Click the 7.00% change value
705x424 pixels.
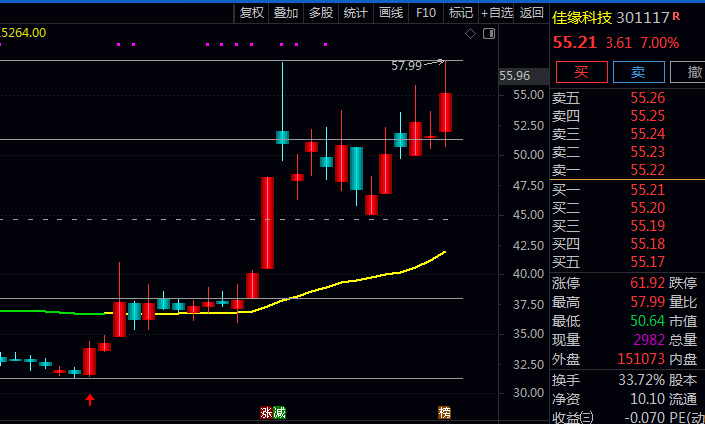point(660,43)
